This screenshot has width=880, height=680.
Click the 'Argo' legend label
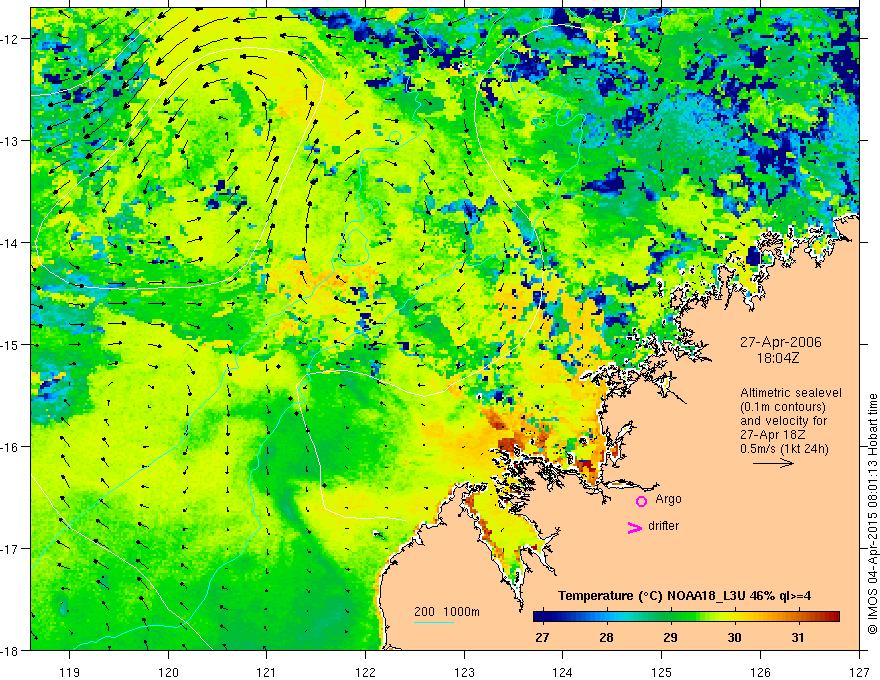pyautogui.click(x=668, y=499)
